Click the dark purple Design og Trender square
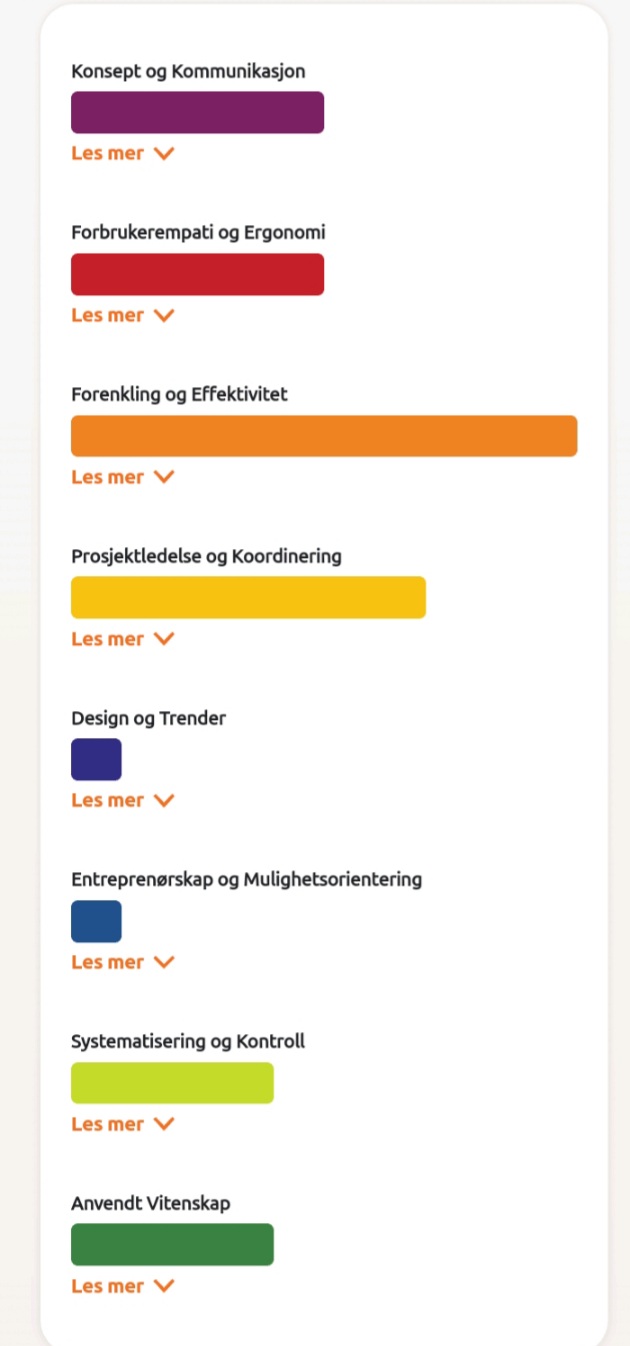The image size is (630, 1346). 96,759
